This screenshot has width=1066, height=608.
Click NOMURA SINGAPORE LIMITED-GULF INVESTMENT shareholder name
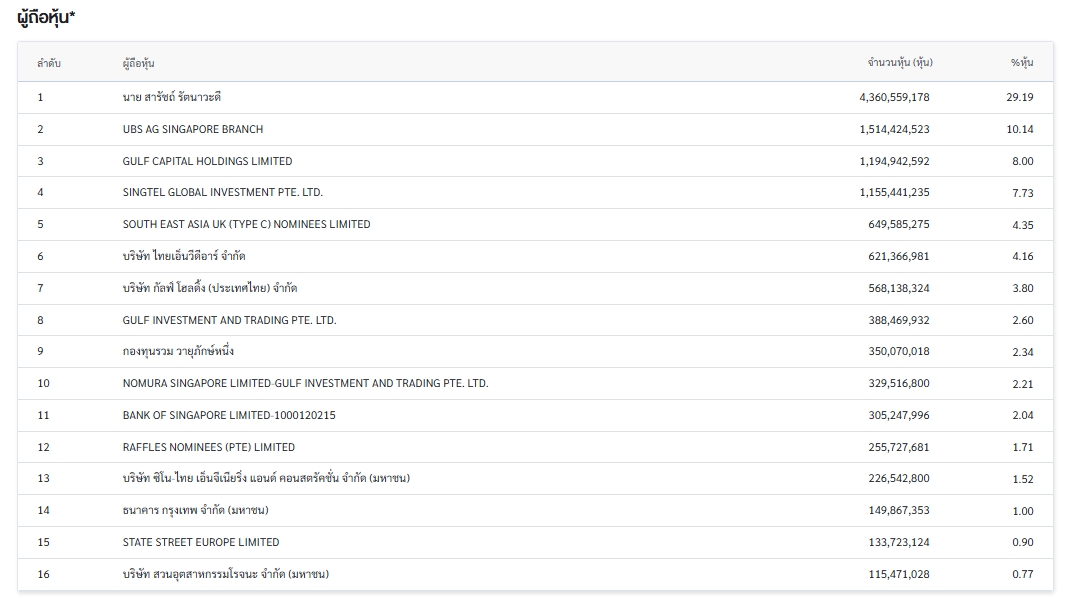tap(306, 384)
